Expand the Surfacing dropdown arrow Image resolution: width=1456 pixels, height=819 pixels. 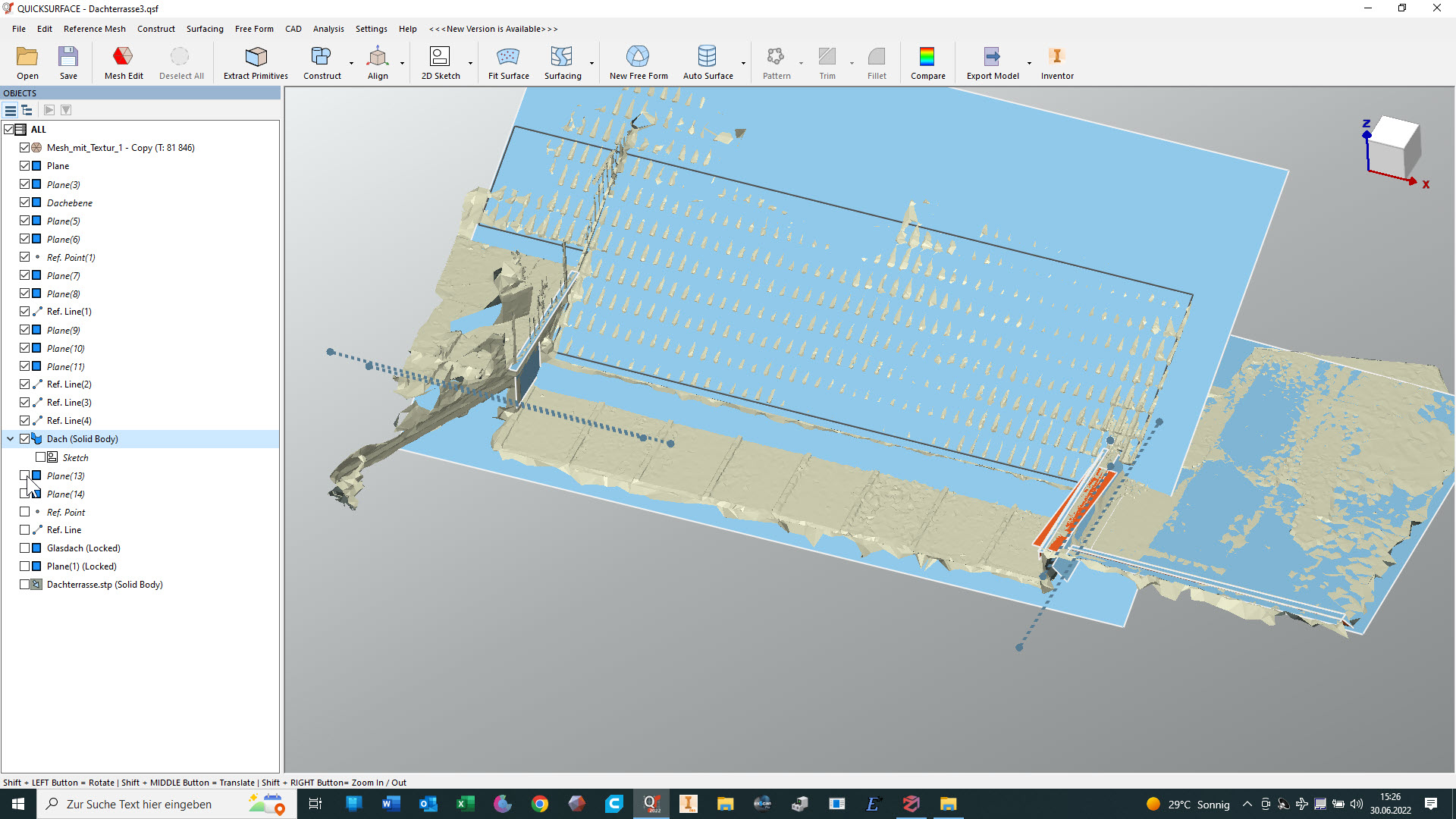coord(591,64)
